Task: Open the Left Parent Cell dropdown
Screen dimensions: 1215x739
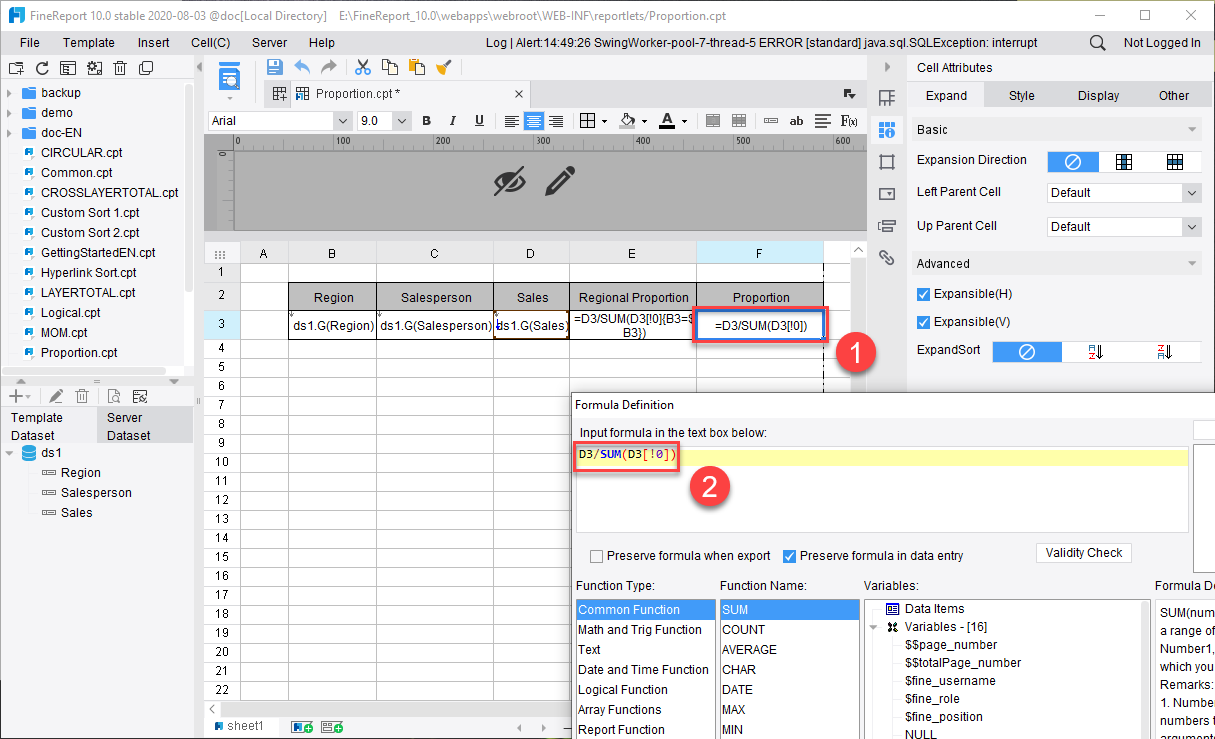Action: tap(1123, 193)
